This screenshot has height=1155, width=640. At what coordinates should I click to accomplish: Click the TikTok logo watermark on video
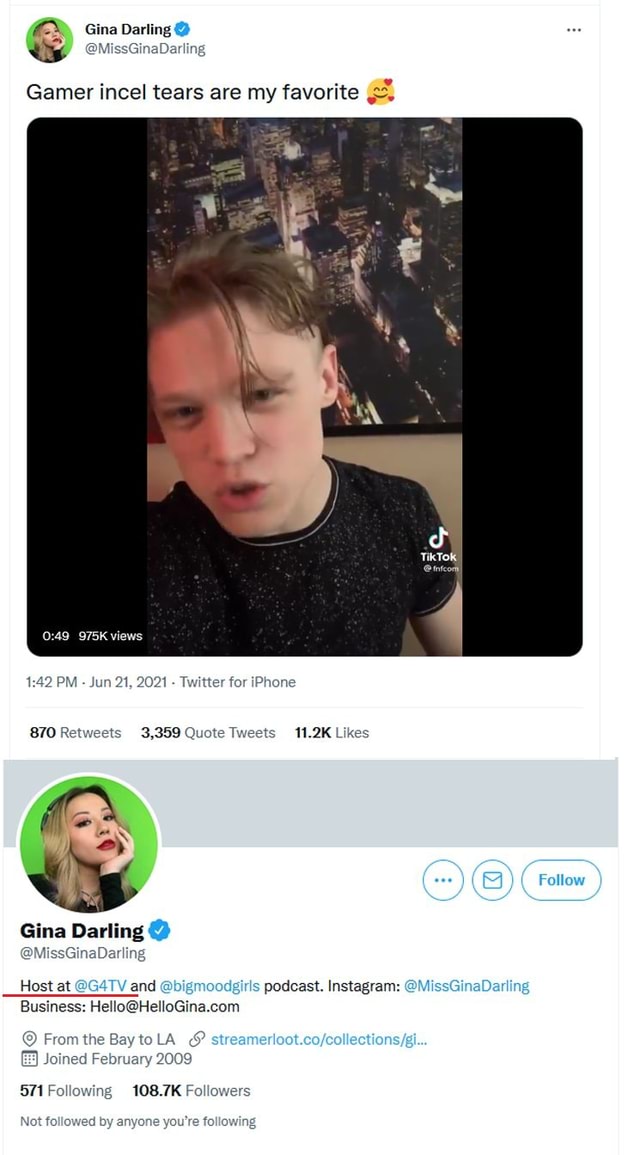(439, 547)
